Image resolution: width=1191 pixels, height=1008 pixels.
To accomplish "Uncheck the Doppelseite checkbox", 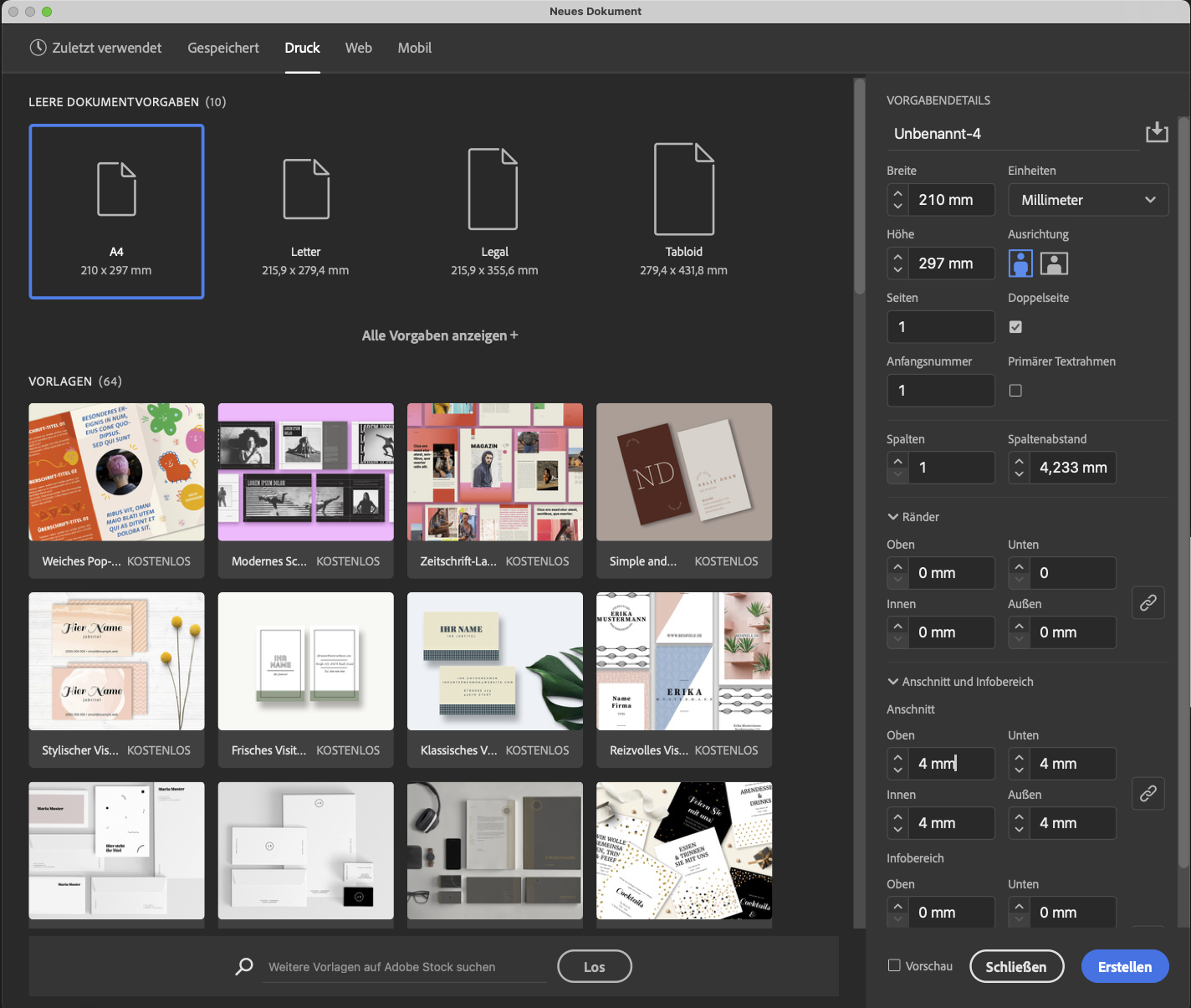I will [x=1015, y=327].
